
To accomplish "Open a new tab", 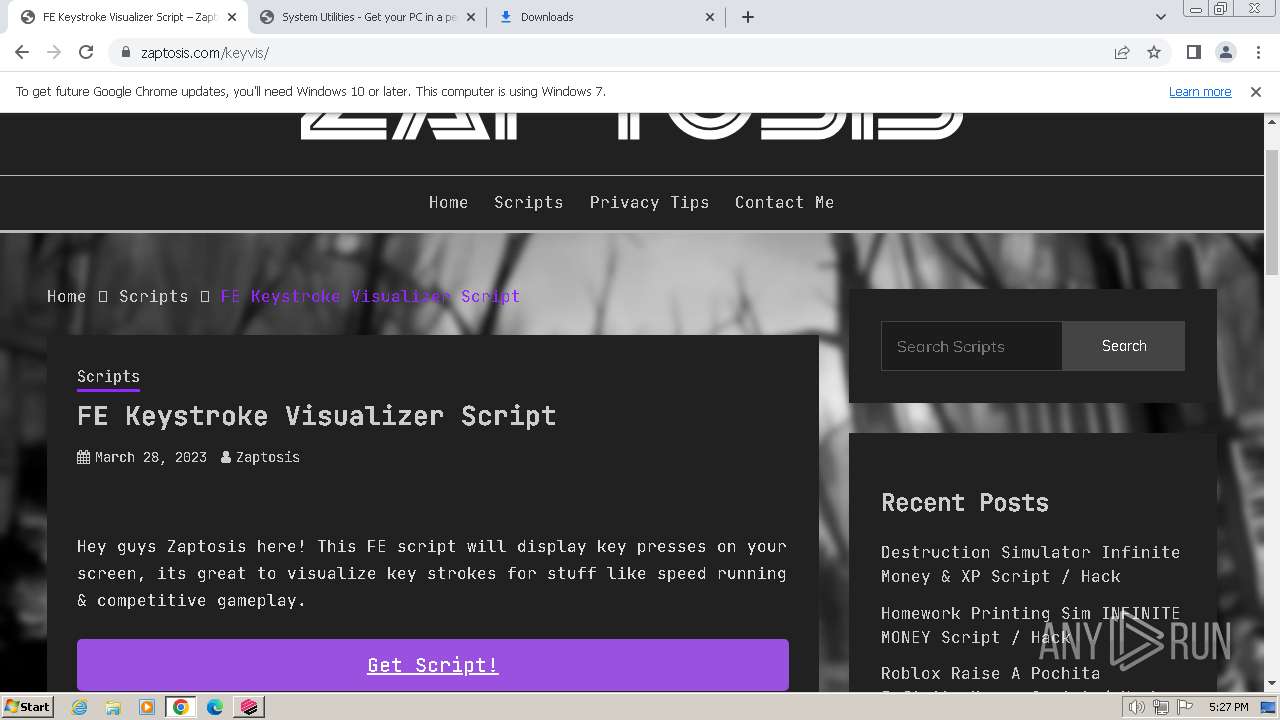I will click(747, 17).
